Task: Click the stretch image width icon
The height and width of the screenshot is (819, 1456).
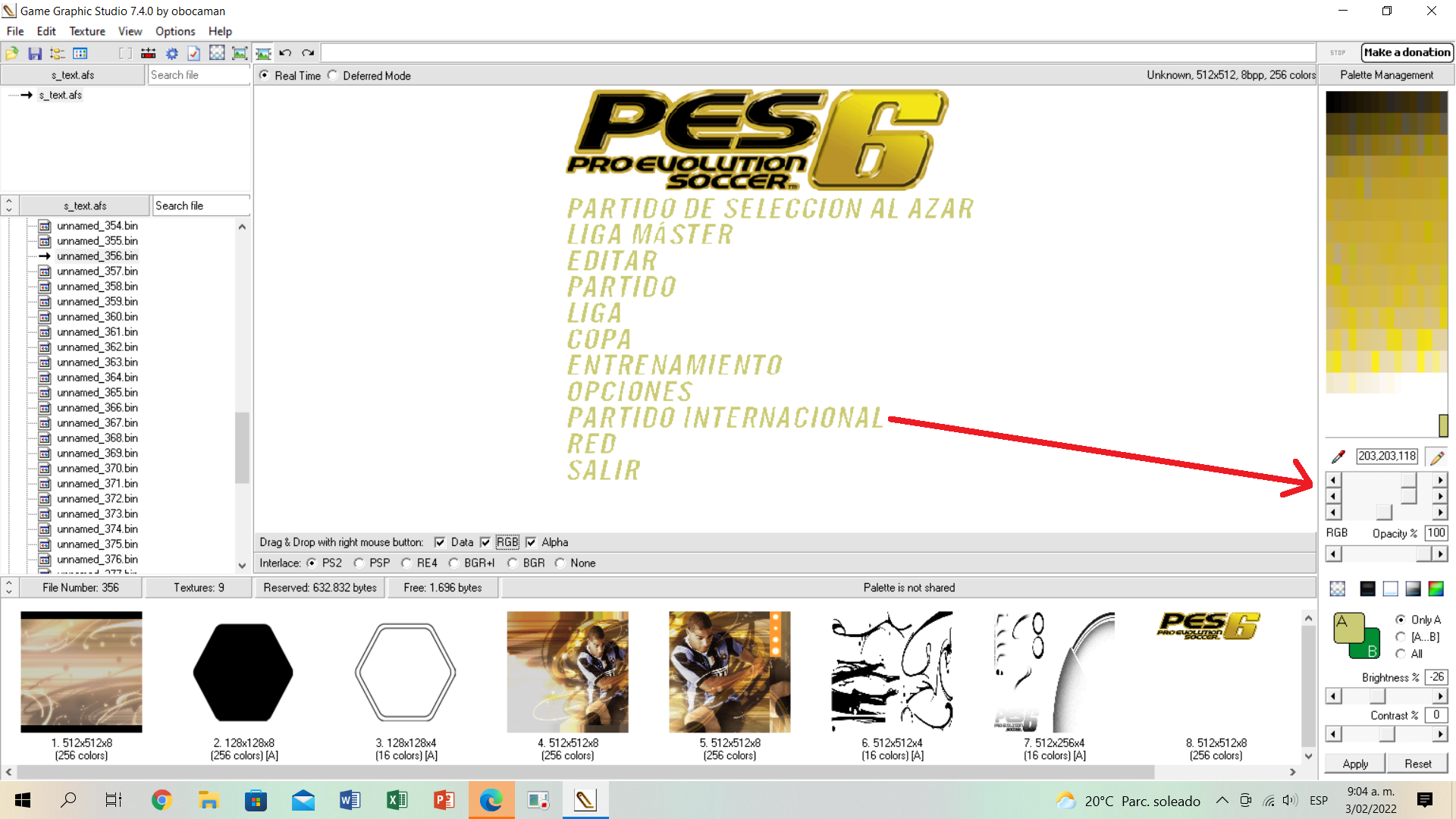Action: (263, 53)
